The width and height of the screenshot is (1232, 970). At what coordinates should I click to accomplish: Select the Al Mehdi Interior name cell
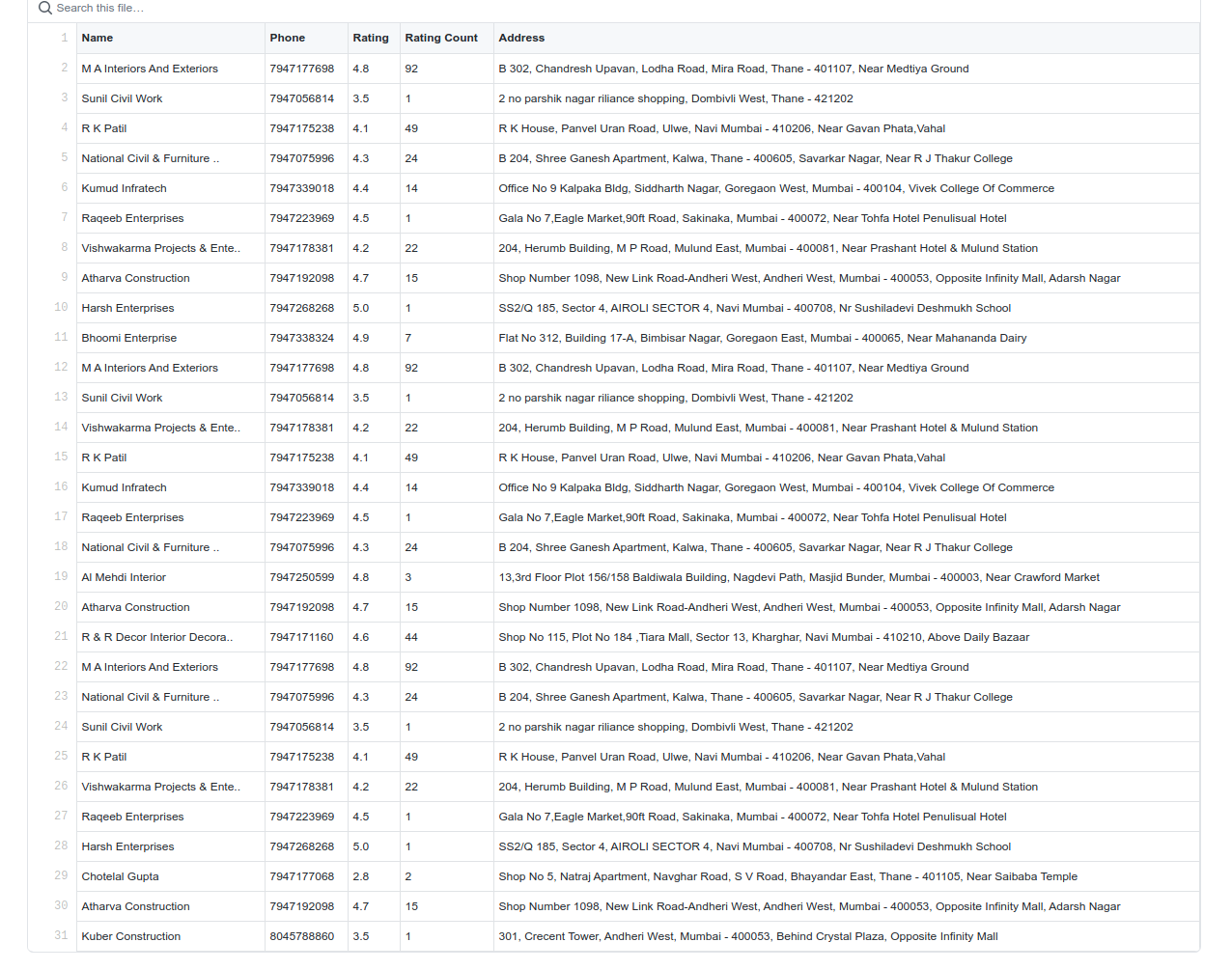click(124, 577)
